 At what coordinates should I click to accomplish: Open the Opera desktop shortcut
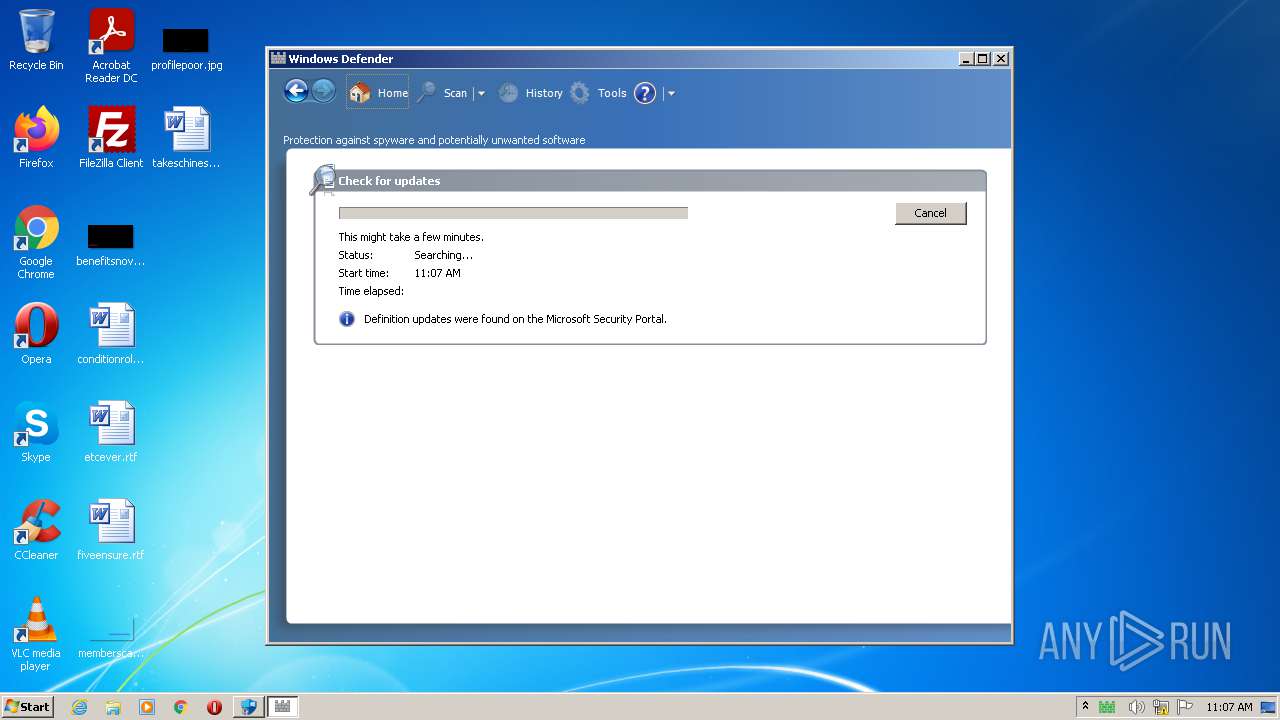[x=36, y=334]
